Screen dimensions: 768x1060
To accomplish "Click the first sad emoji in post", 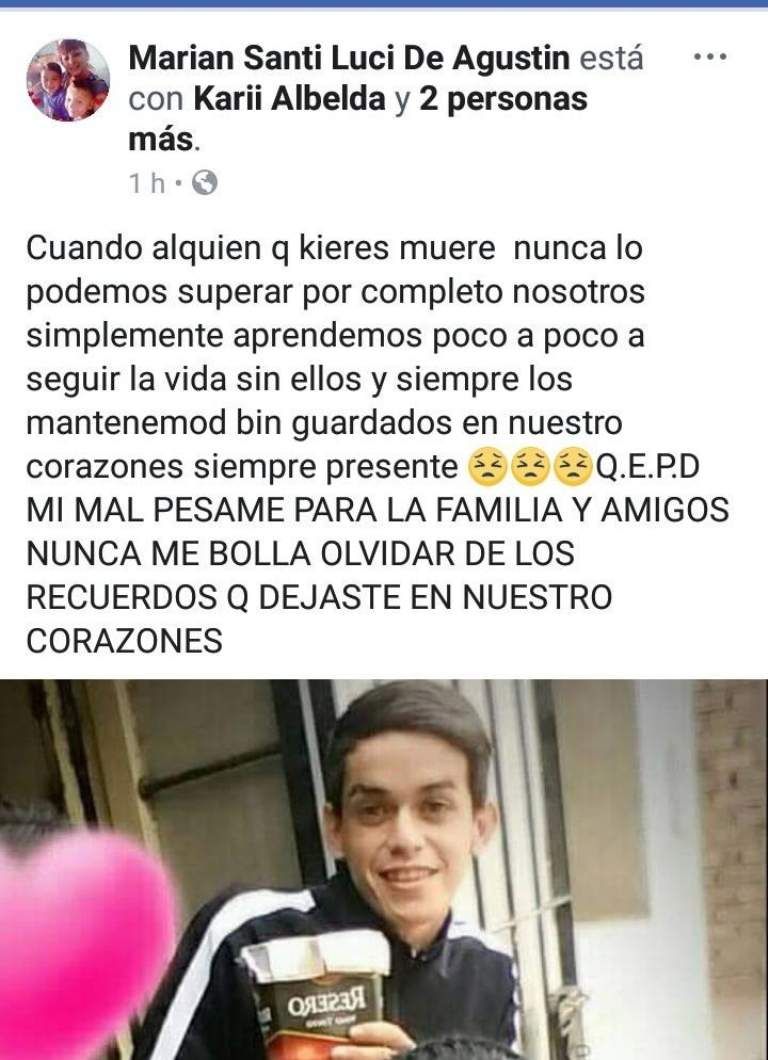I will click(x=487, y=468).
